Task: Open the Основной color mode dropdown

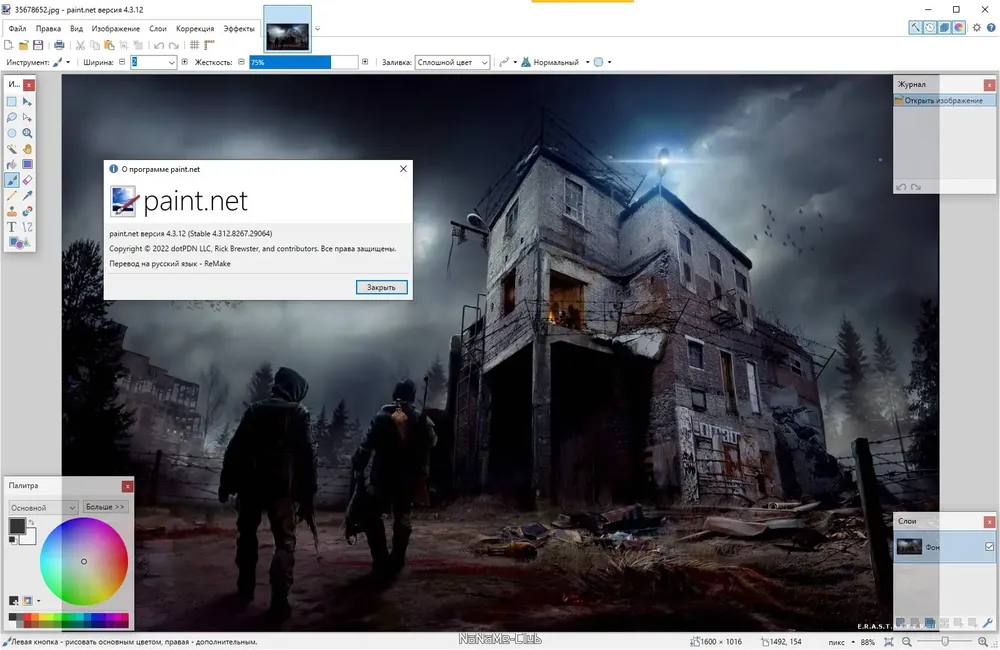Action: point(43,507)
